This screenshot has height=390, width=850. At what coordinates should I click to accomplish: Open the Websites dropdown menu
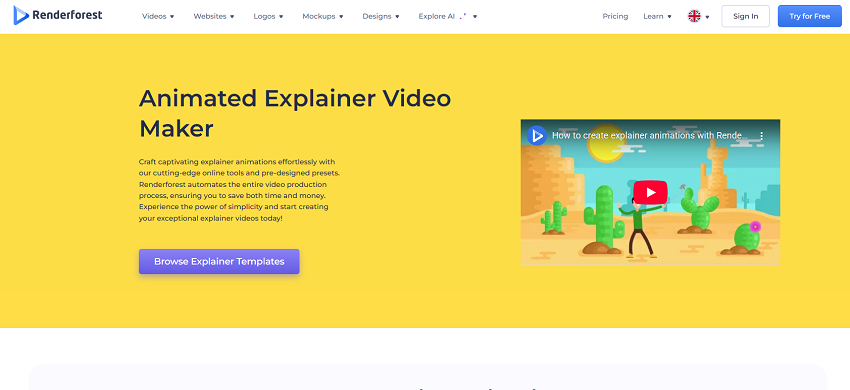tap(214, 16)
